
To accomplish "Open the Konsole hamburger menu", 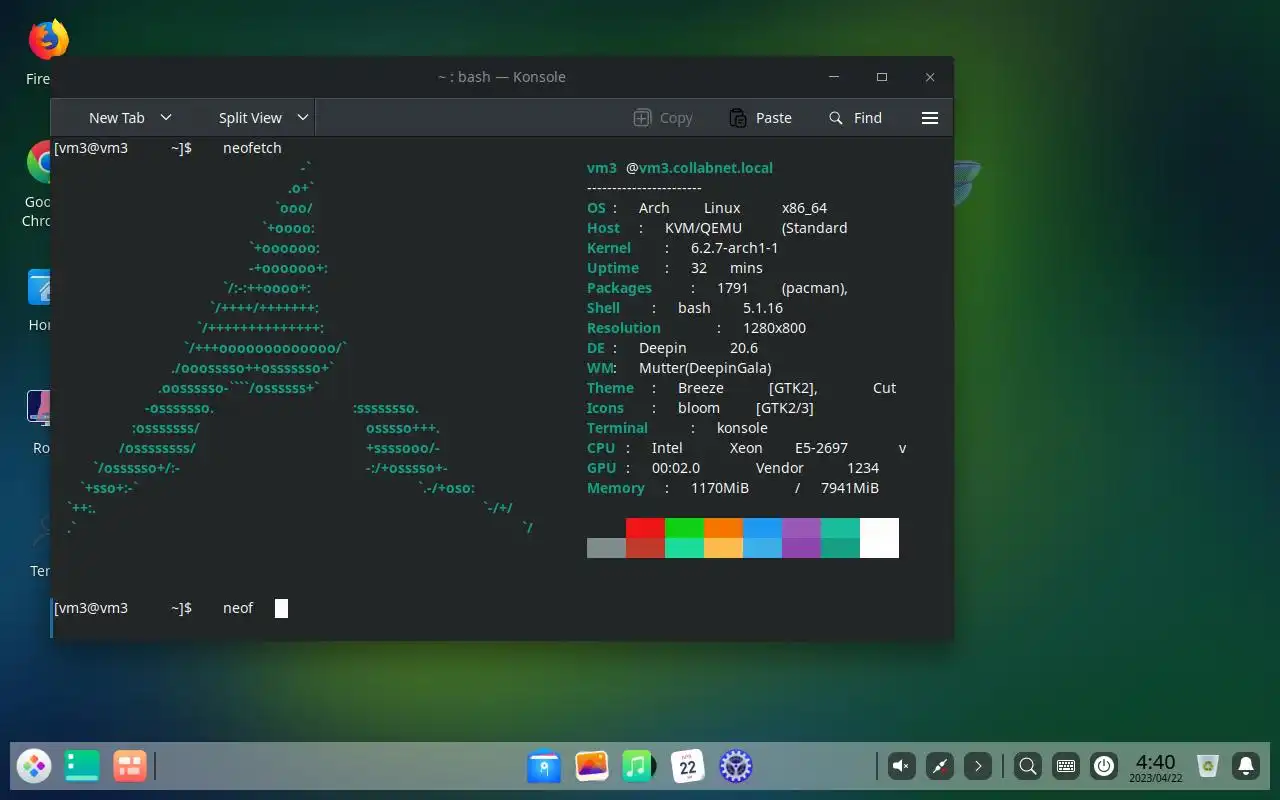I will [x=930, y=118].
